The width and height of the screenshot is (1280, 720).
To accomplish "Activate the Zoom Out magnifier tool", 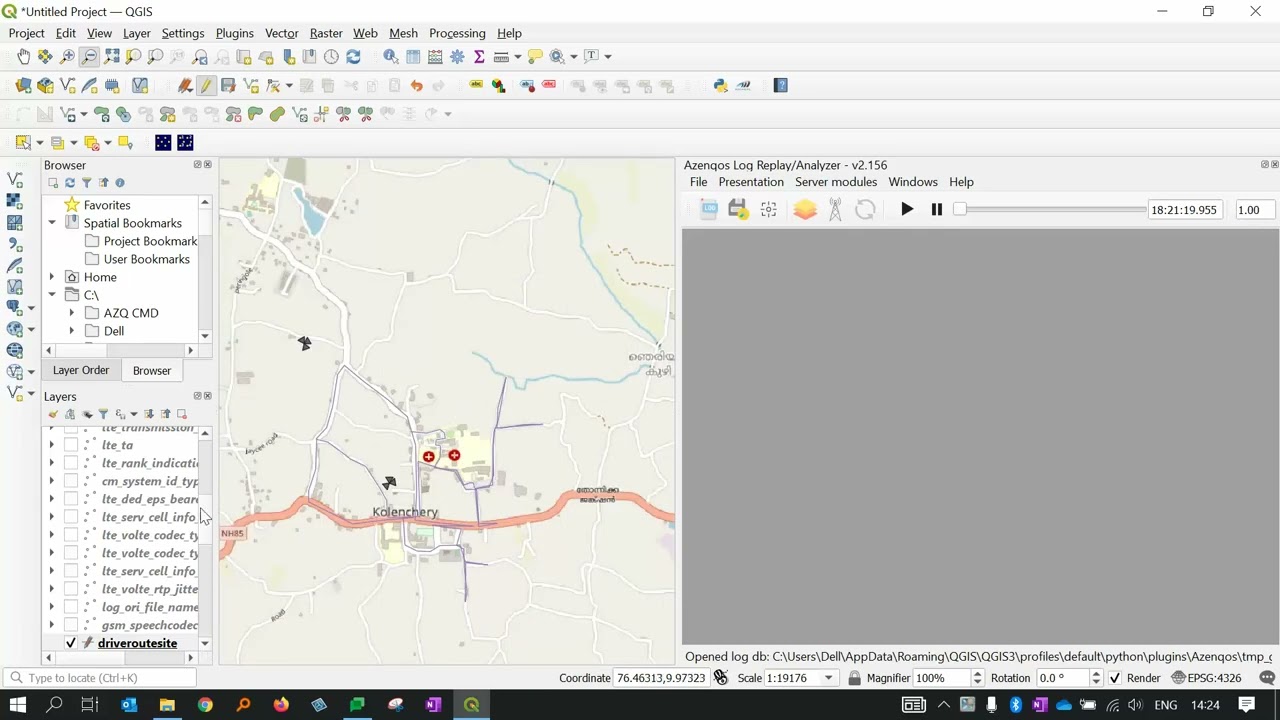I will coord(89,57).
